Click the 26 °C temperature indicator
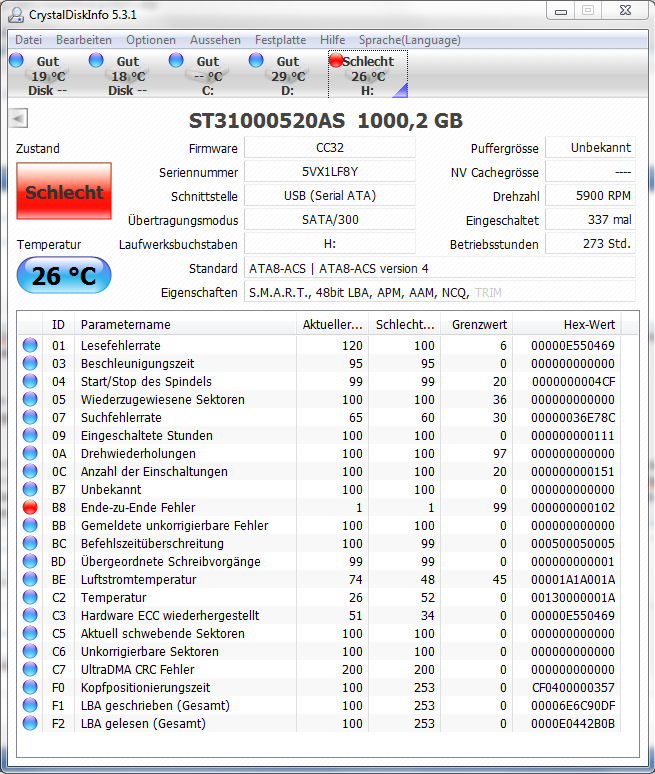Screen dimensions: 655x774 [64, 275]
